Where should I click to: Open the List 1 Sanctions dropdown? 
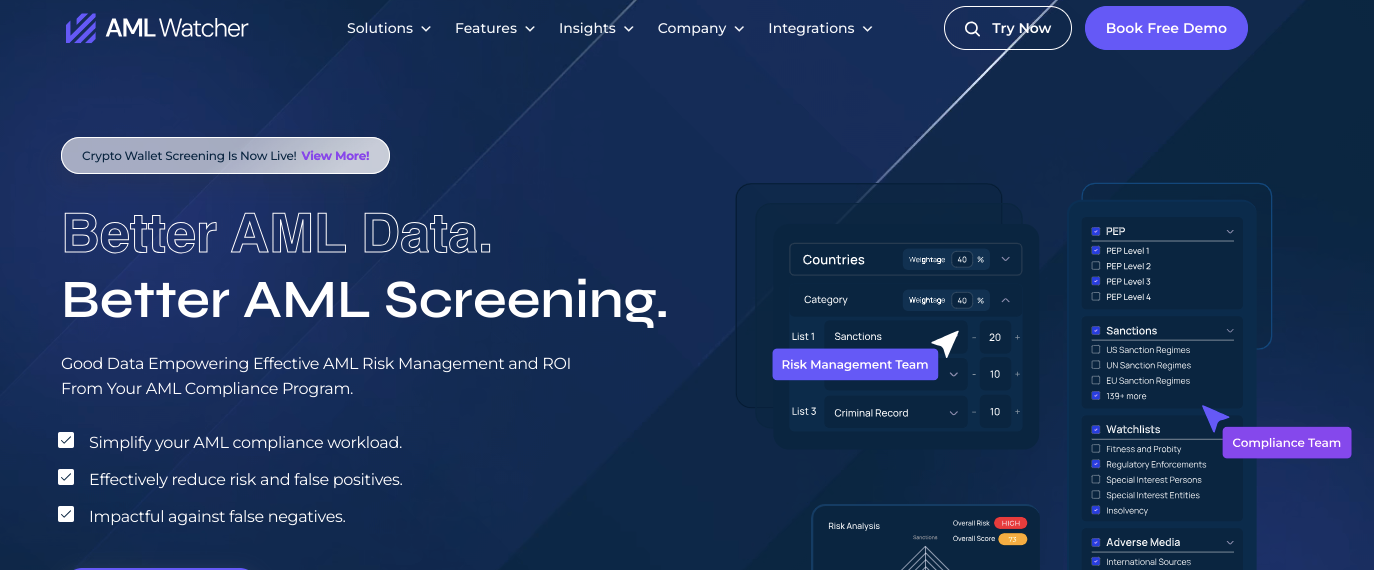[x=895, y=337]
